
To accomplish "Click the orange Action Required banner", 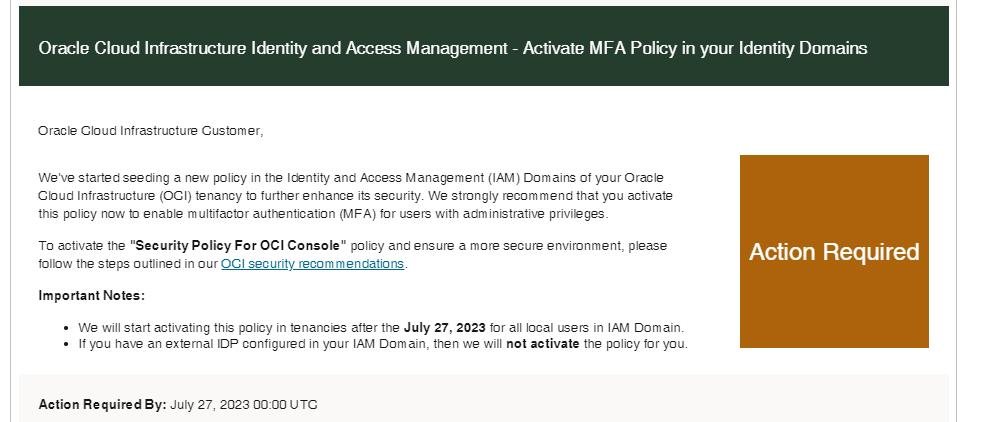I will pyautogui.click(x=834, y=252).
